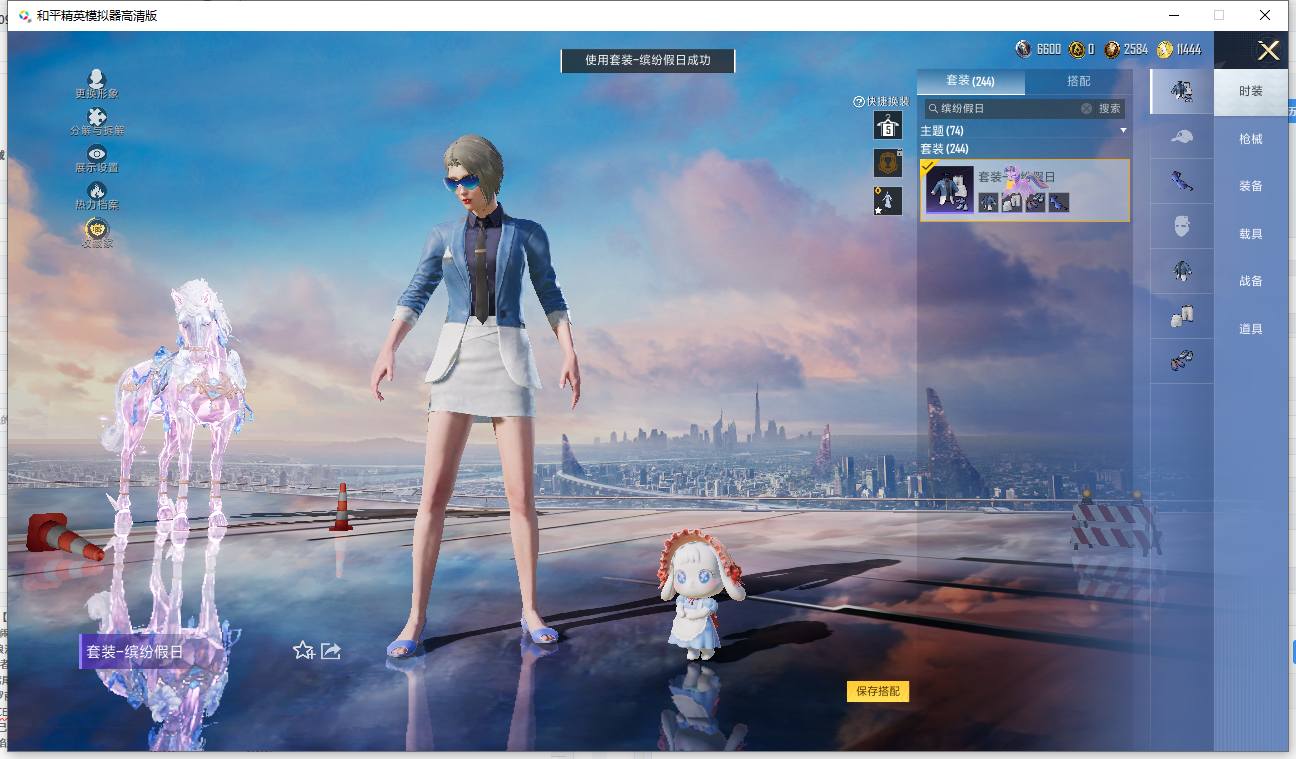1296x759 pixels.
Task: Select the white dress quick-outfit slot
Action: [x=888, y=201]
